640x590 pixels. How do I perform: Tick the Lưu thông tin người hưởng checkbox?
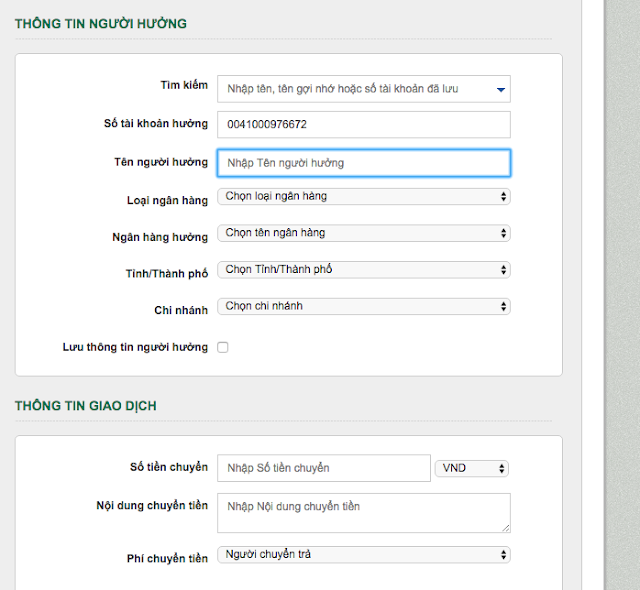[x=223, y=348]
